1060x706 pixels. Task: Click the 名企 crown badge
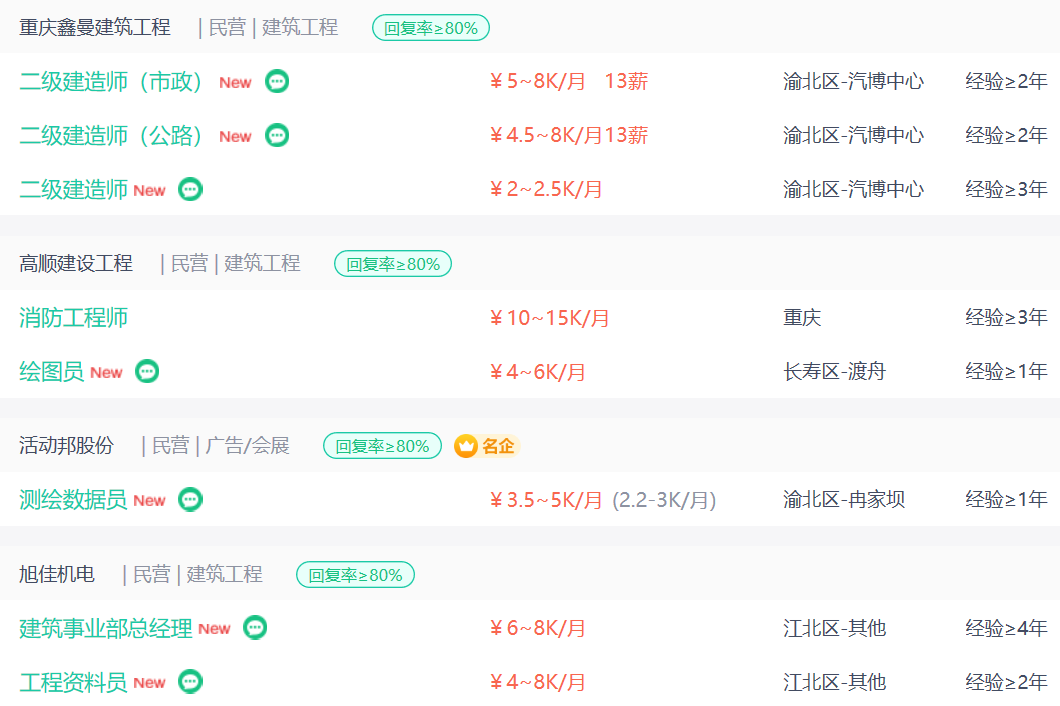(x=485, y=446)
